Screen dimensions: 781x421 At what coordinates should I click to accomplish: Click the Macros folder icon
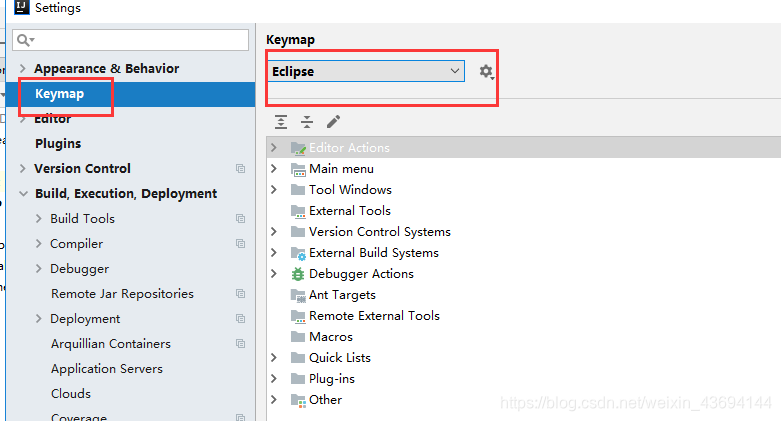point(298,337)
